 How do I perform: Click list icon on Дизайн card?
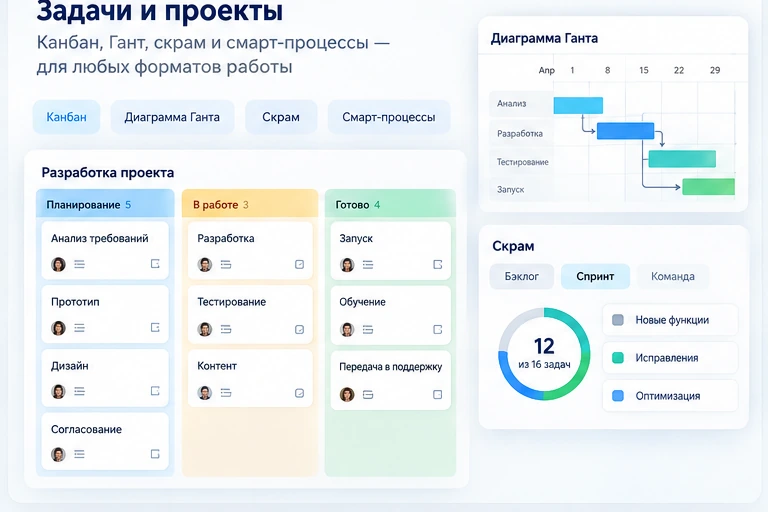(x=79, y=391)
